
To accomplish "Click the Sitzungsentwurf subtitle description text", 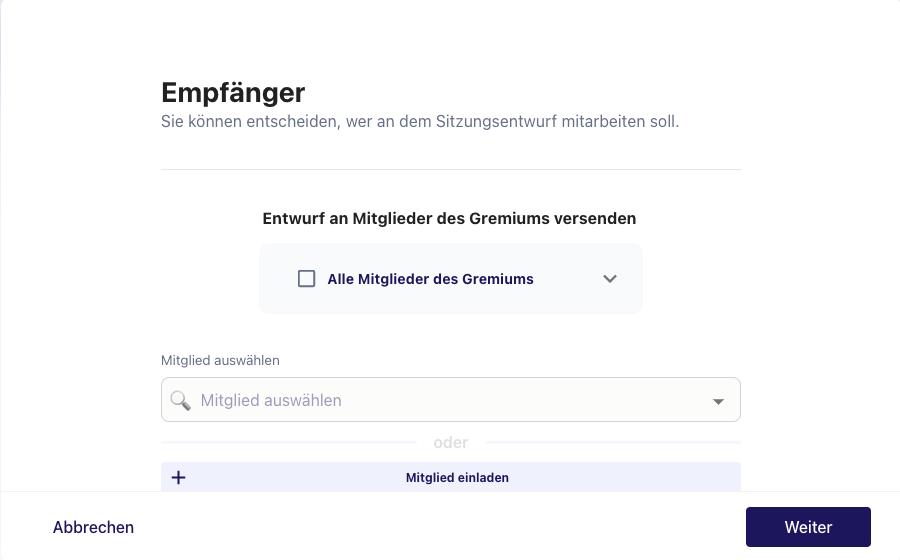I will point(420,122).
